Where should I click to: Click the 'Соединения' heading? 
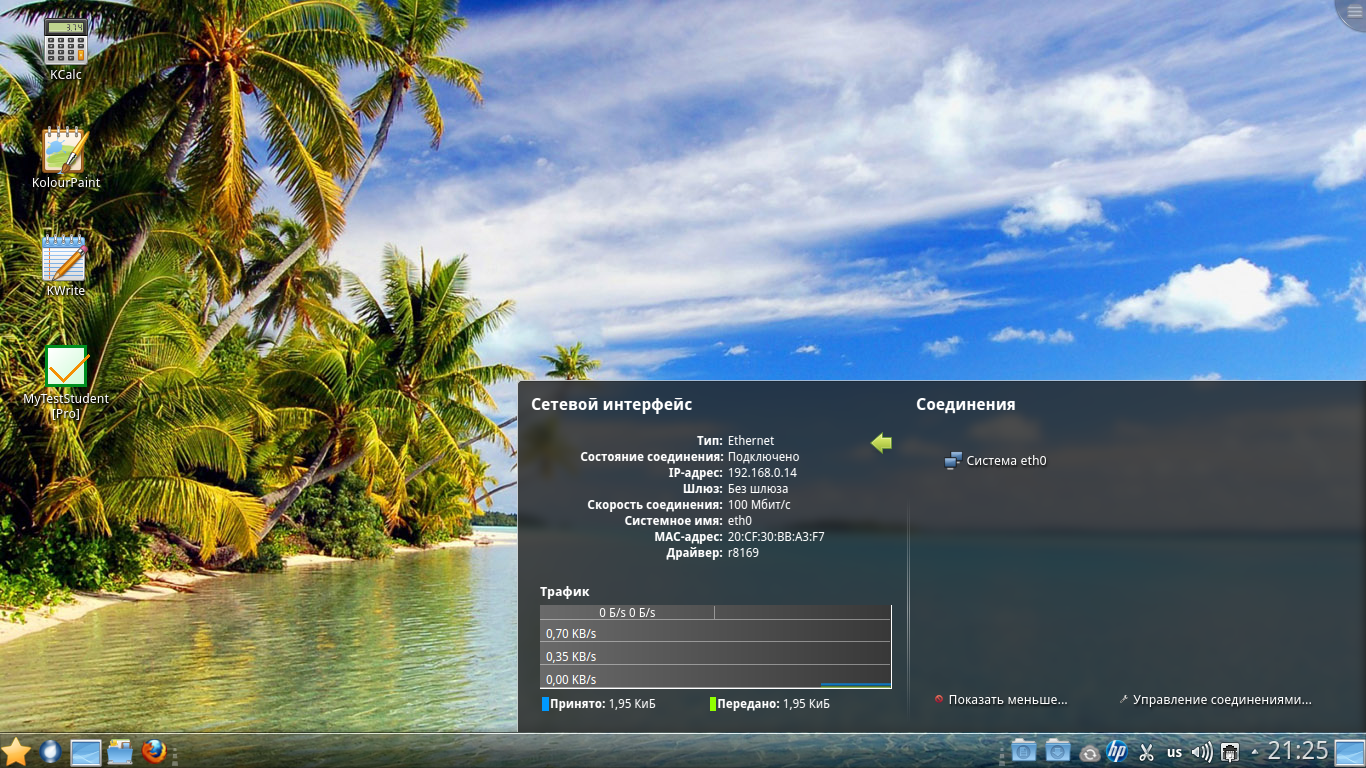[966, 405]
